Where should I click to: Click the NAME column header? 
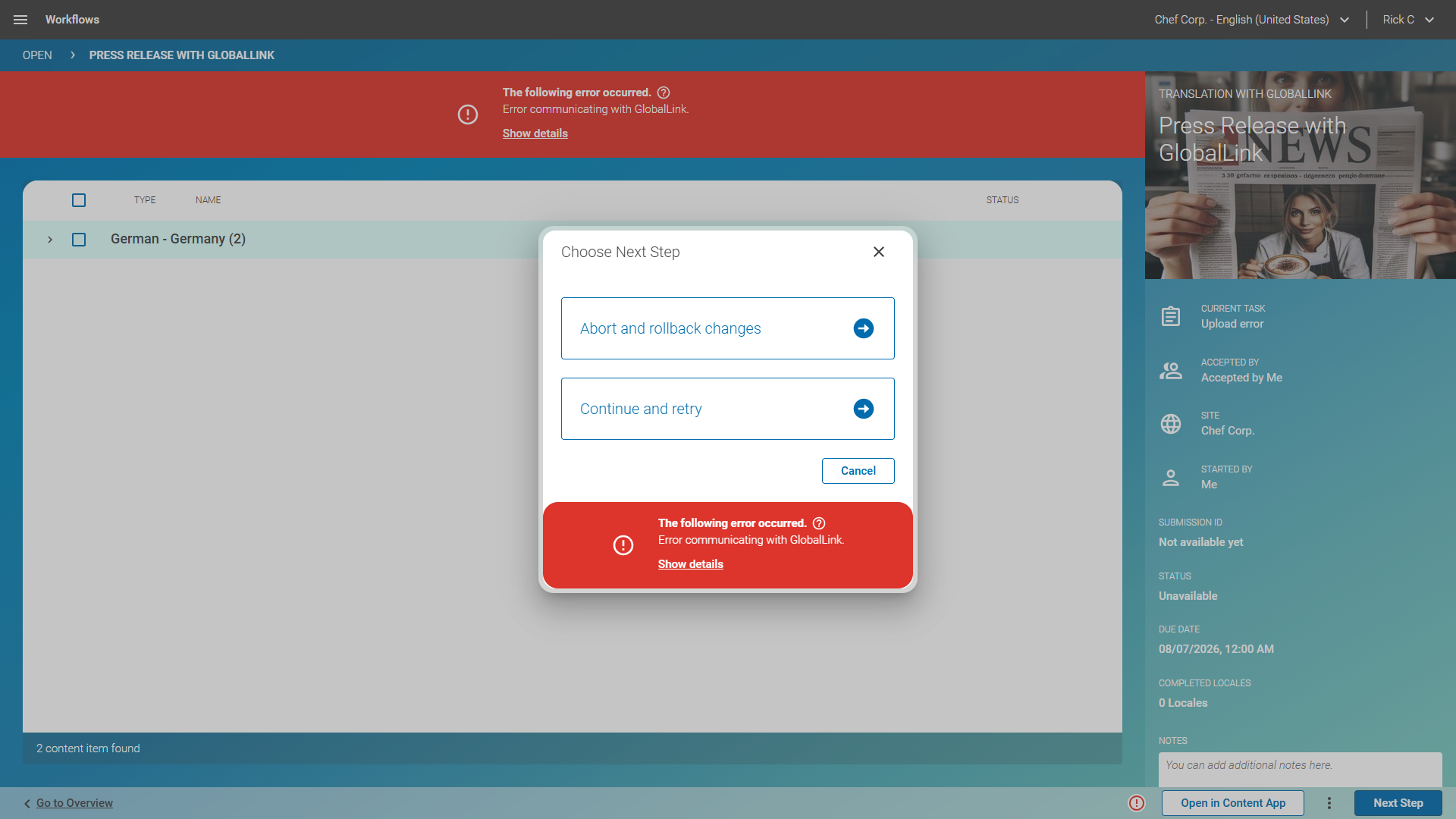209,200
